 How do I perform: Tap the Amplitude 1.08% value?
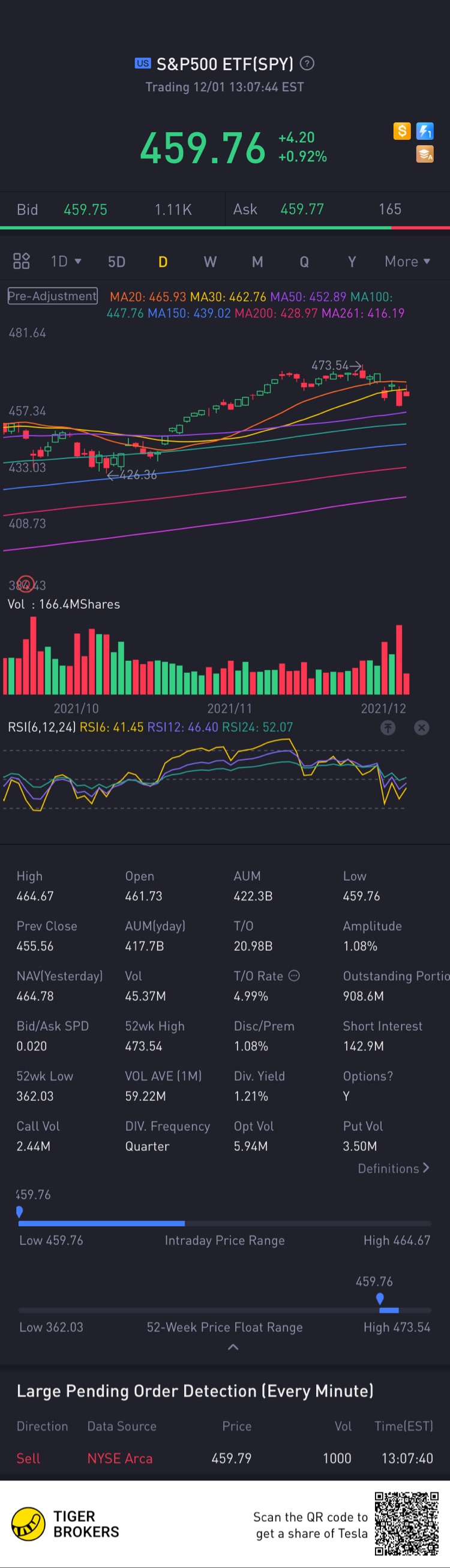click(360, 946)
